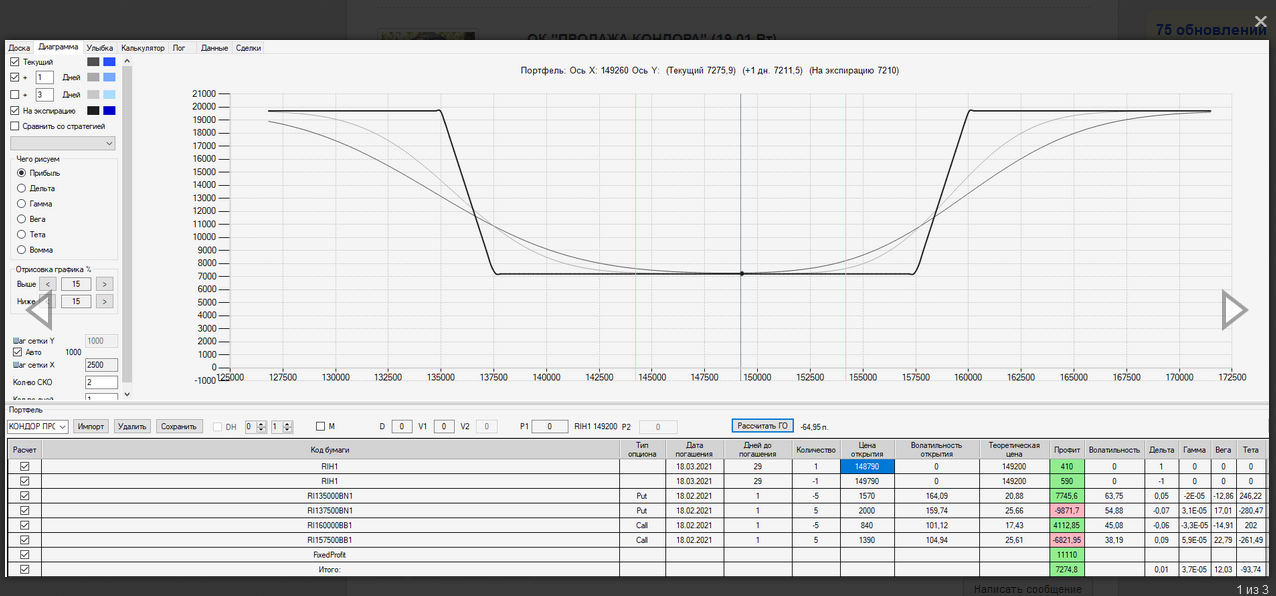
Task: Select the Дельта radio button
Action: [21, 188]
